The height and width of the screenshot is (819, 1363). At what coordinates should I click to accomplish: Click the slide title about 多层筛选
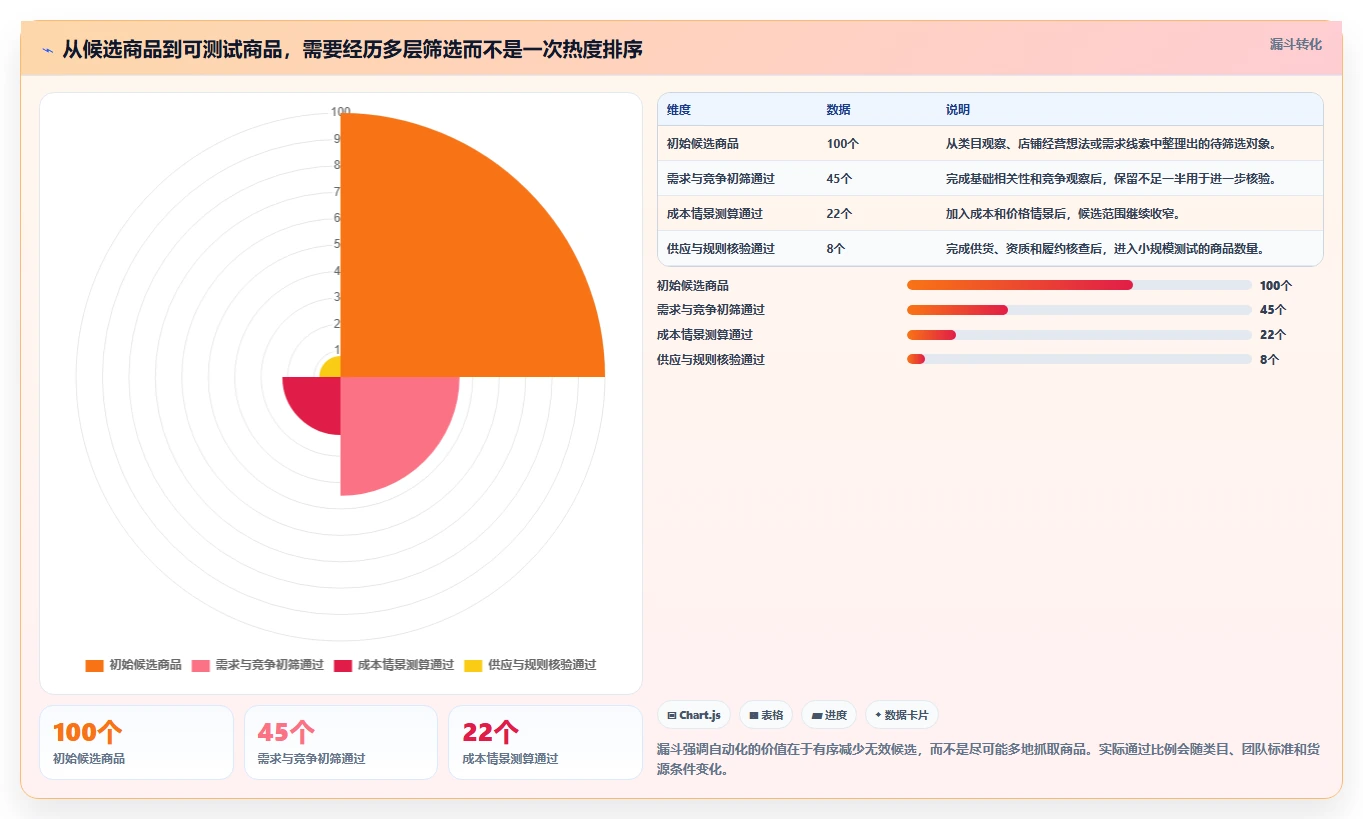(352, 49)
